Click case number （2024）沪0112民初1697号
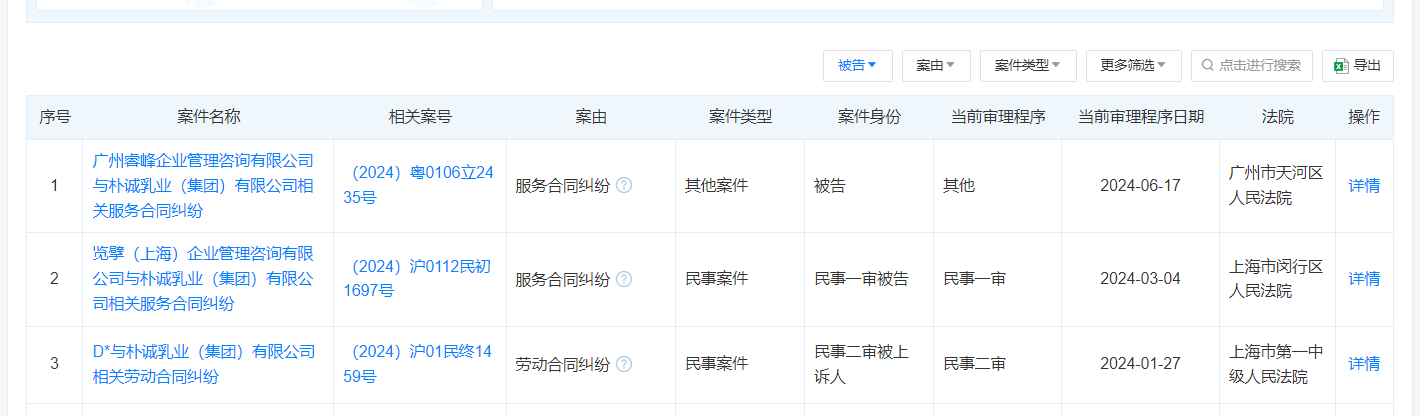Viewport: 1420px width, 416px height. [419, 279]
